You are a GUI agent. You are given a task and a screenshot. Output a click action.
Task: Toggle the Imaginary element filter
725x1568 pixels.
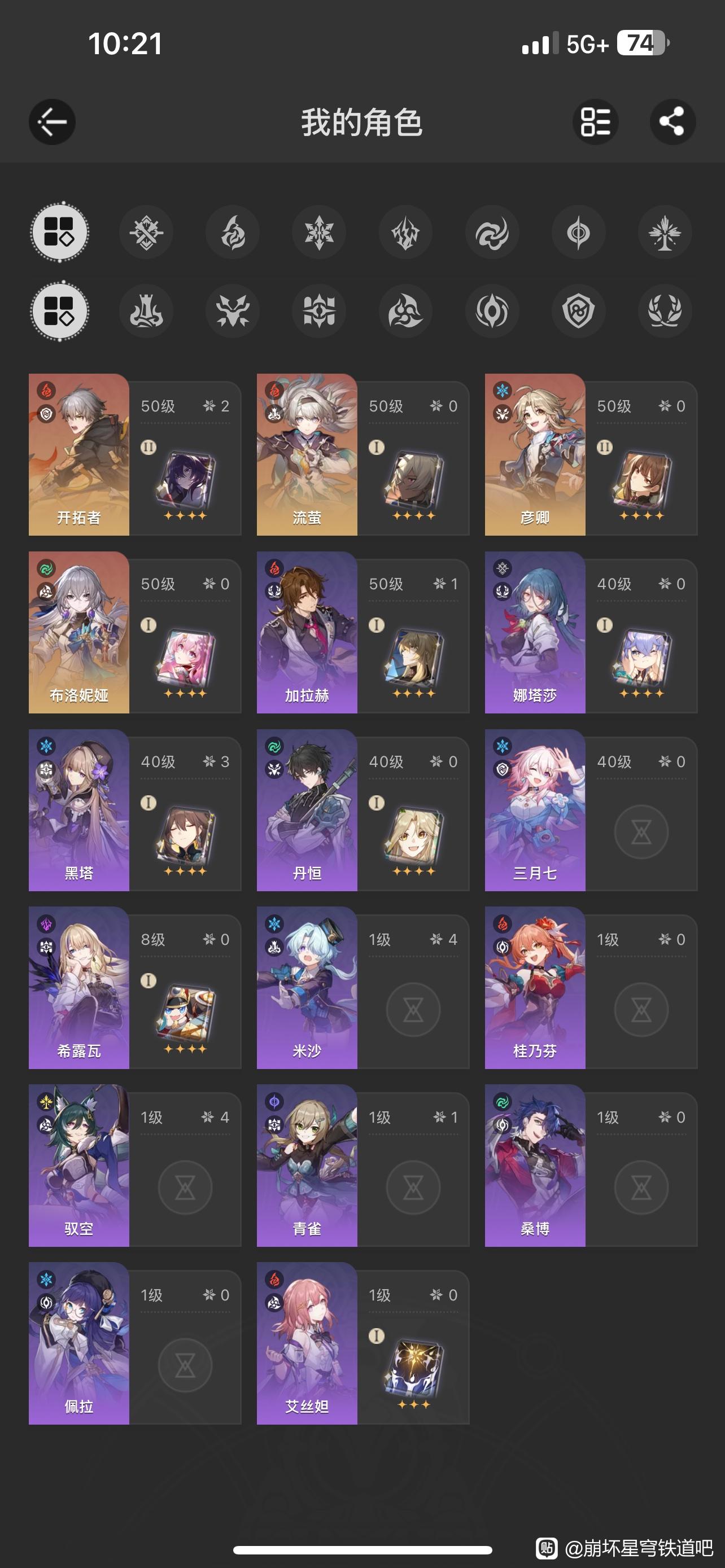pyautogui.click(x=665, y=233)
